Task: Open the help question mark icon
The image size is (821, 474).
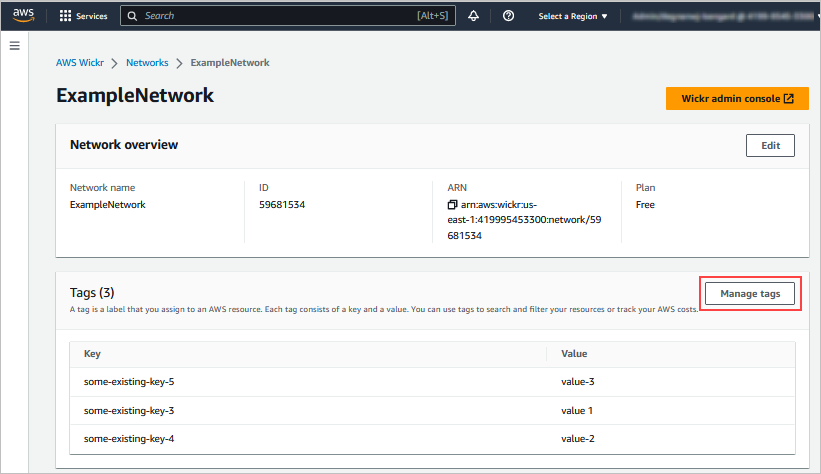Action: [508, 16]
